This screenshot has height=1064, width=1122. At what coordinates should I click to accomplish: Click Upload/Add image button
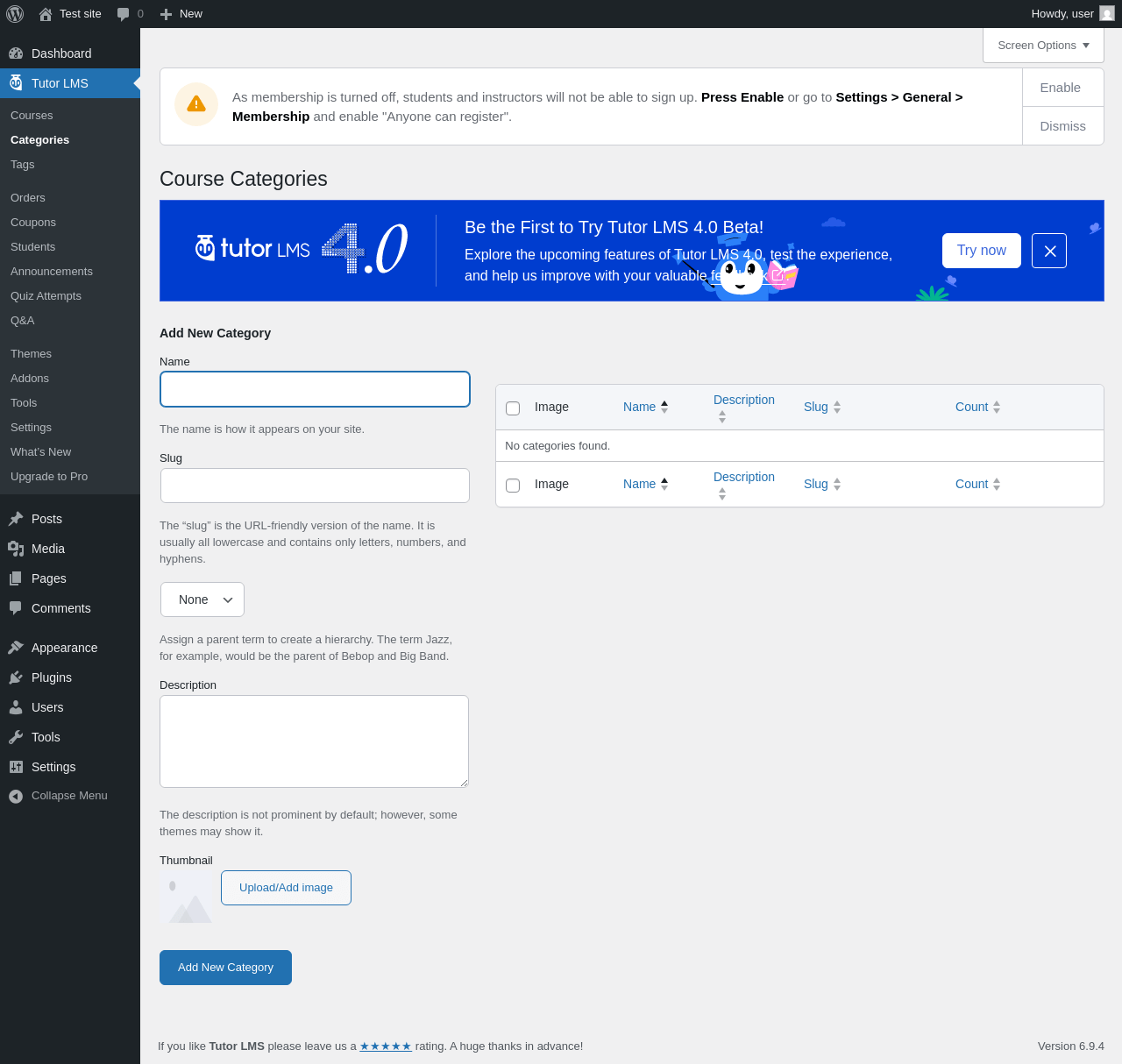click(x=286, y=888)
